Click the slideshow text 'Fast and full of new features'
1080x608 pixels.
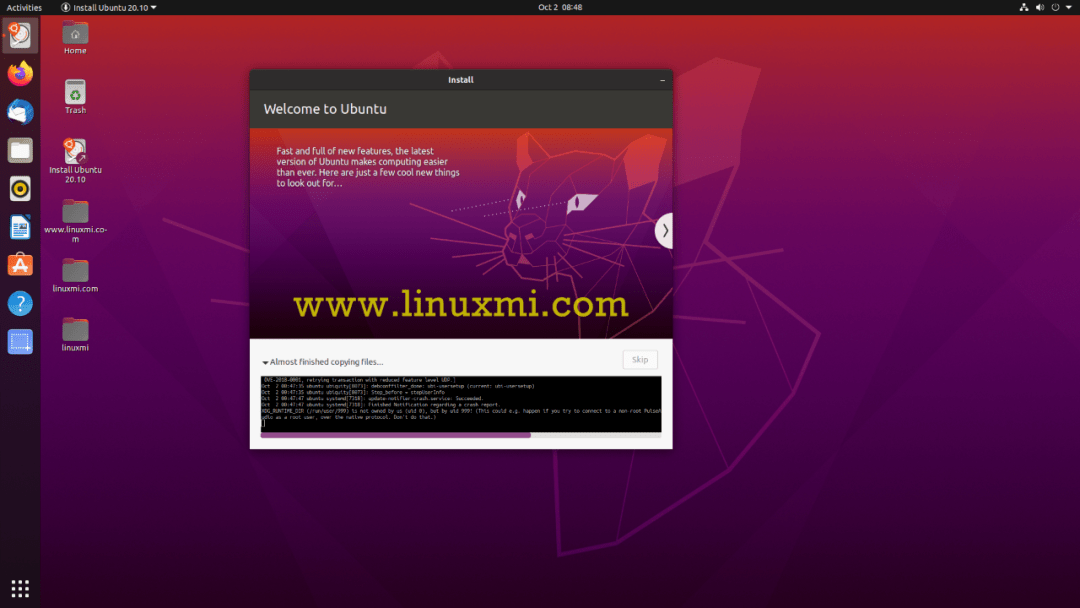(x=368, y=167)
